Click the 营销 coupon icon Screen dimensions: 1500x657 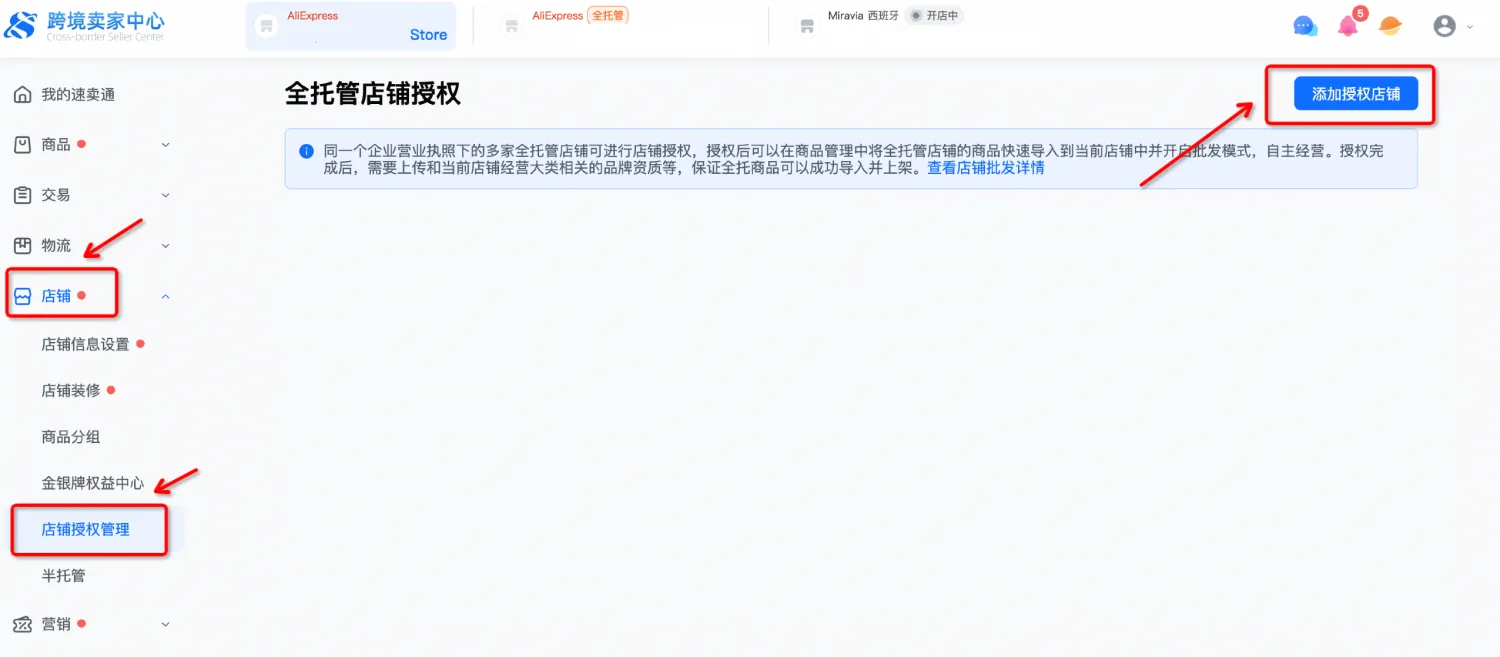tap(22, 624)
